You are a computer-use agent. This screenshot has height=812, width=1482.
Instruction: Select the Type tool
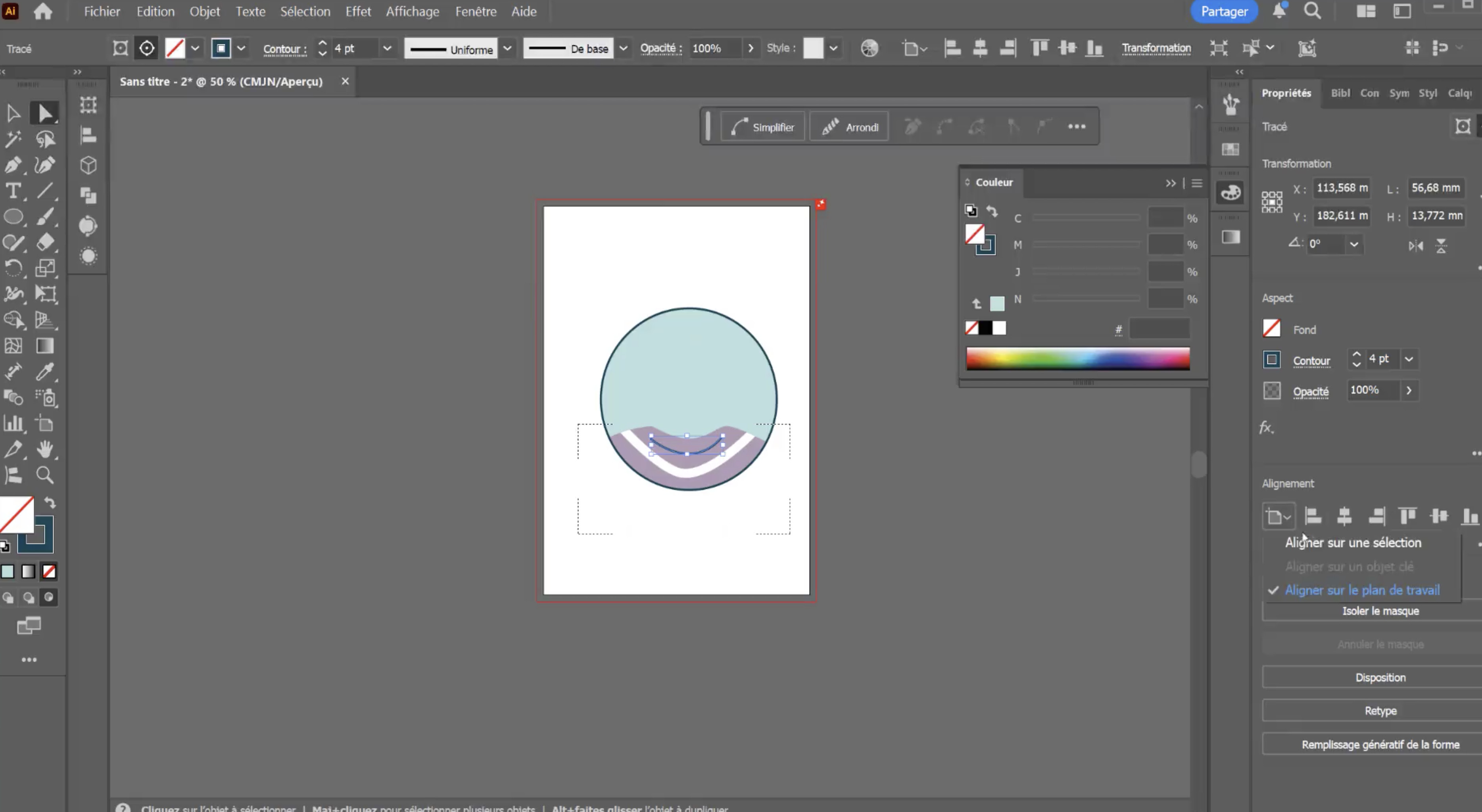[x=13, y=191]
